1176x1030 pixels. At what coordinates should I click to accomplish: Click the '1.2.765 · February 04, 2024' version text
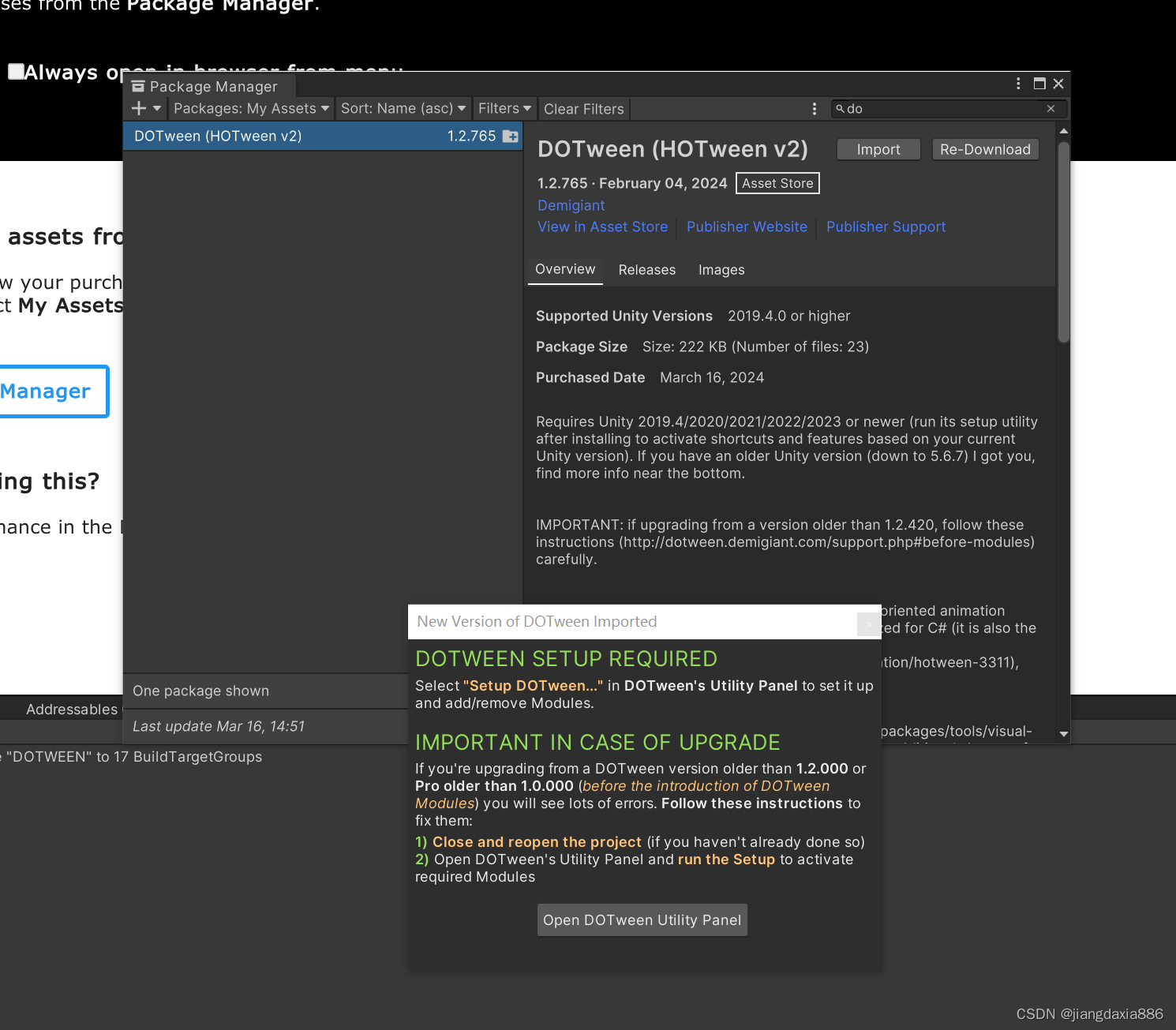[632, 183]
